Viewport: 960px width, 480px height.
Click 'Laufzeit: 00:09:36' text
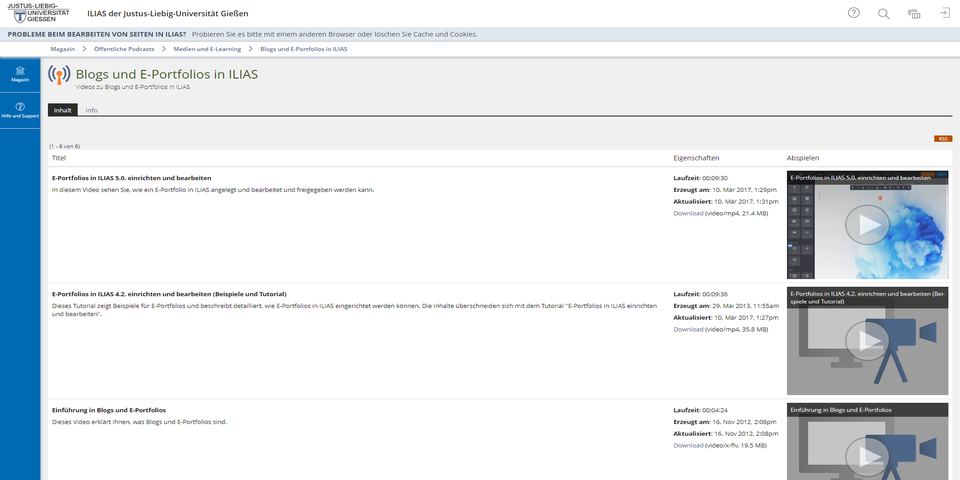(x=700, y=294)
